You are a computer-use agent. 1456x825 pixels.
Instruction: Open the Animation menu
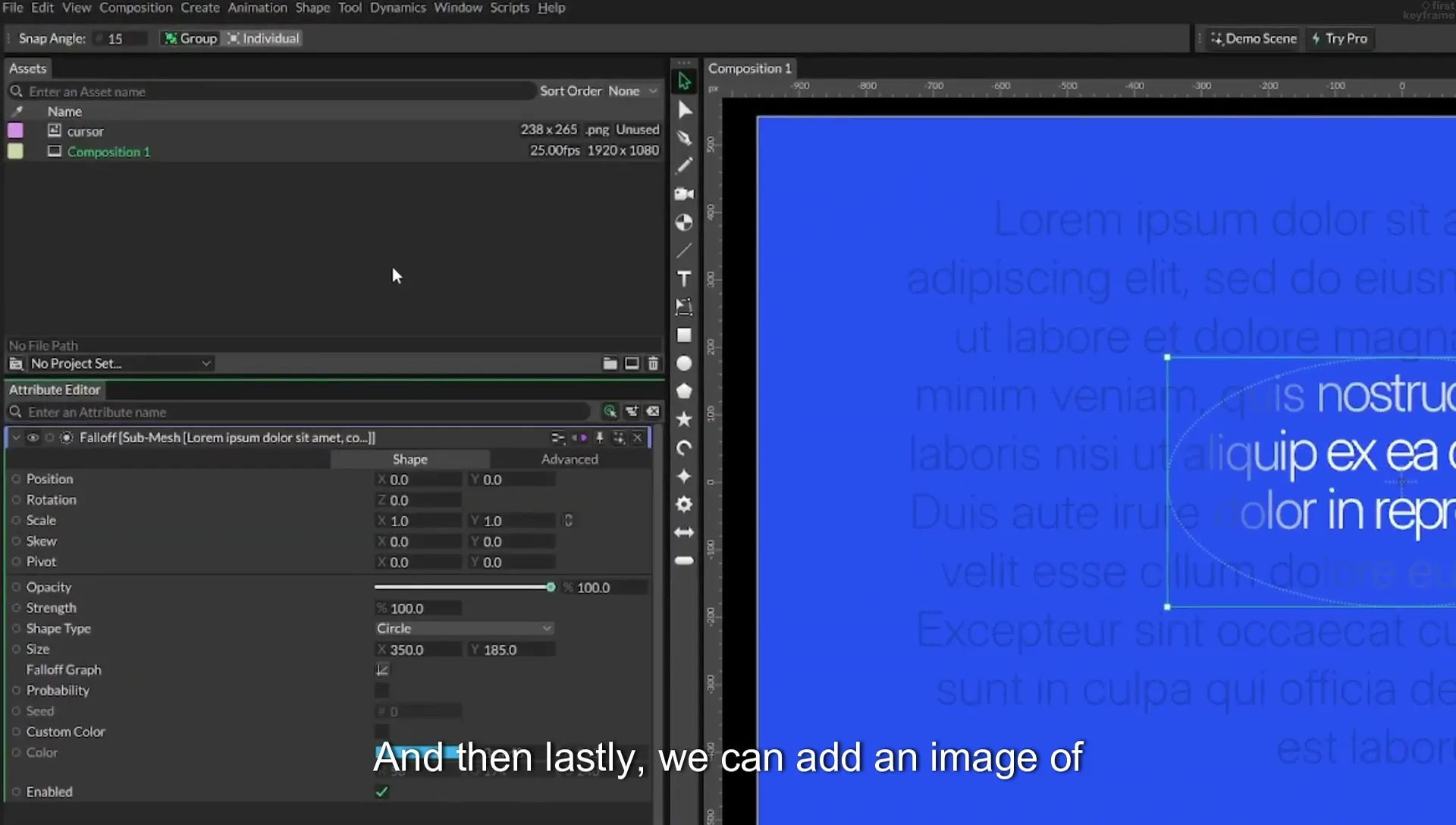tap(257, 8)
